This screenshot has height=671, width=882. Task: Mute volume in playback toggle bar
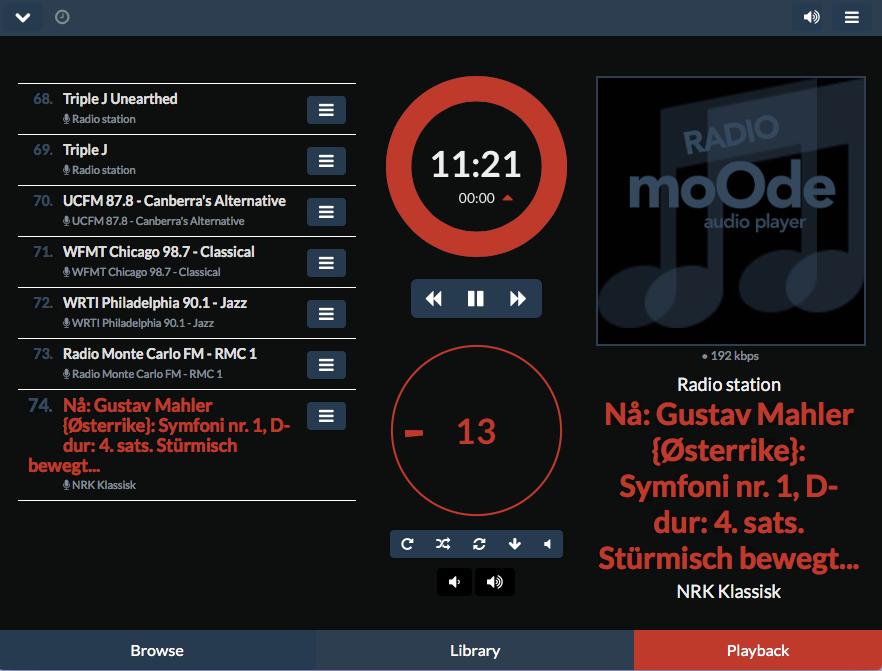tap(547, 544)
